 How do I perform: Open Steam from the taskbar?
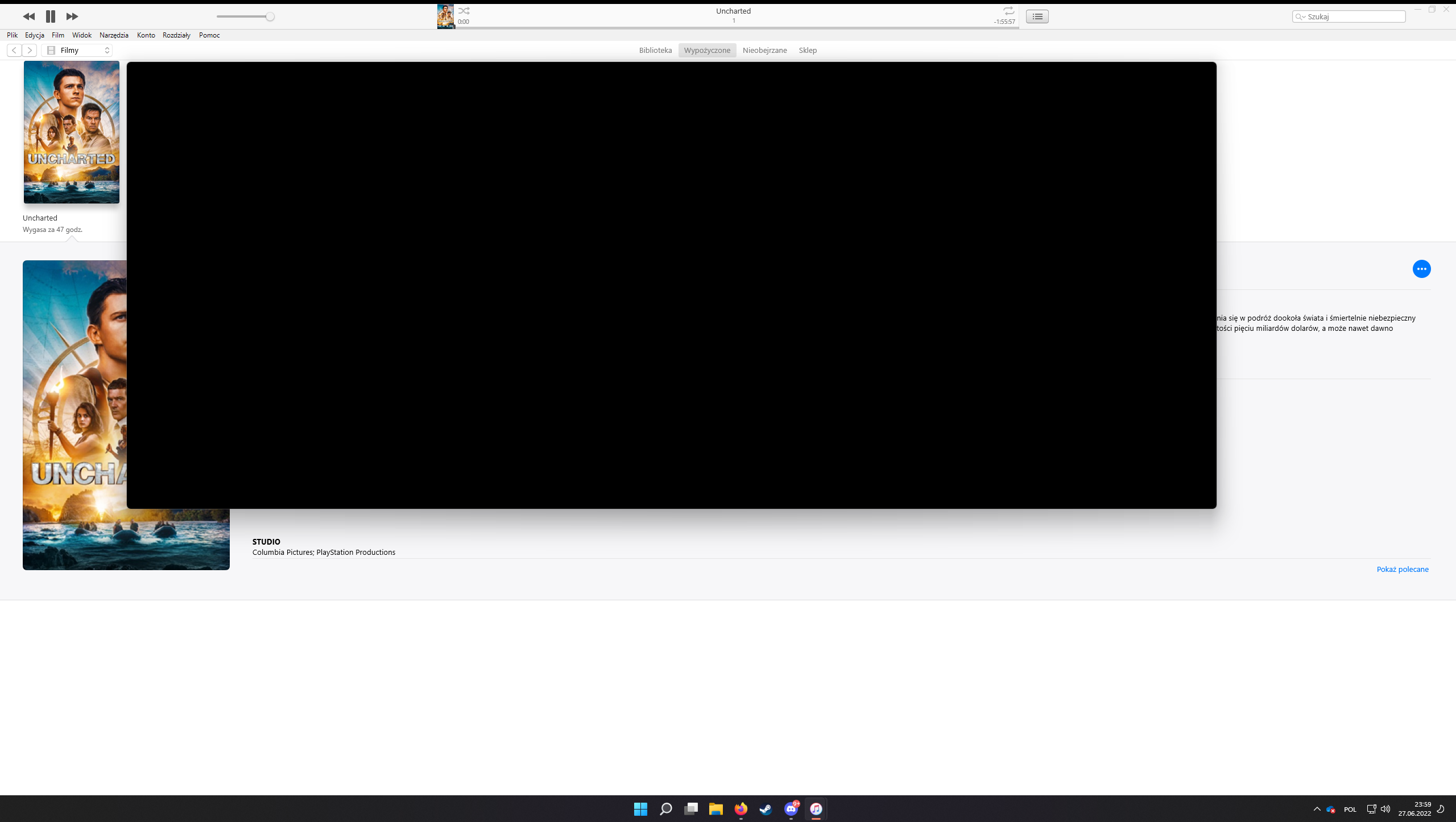766,809
